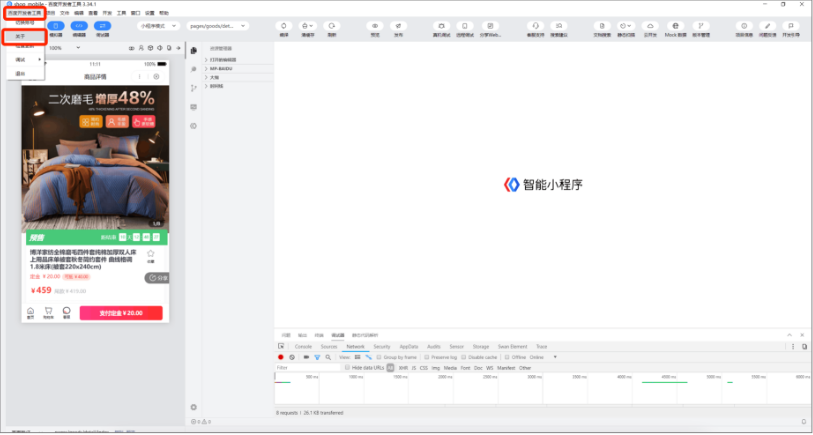Open the Online throttling dropdown
The height and width of the screenshot is (435, 813).
543,357
